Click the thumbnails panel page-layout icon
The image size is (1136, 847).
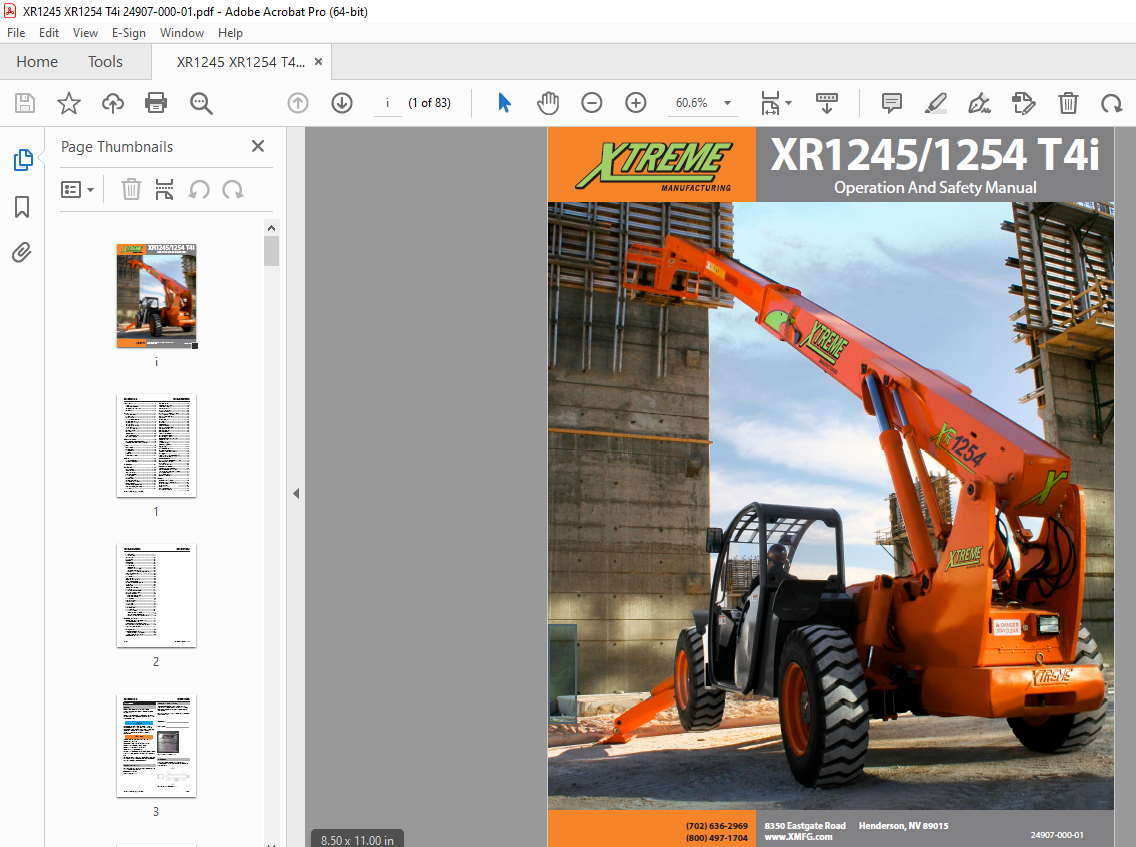(x=164, y=190)
